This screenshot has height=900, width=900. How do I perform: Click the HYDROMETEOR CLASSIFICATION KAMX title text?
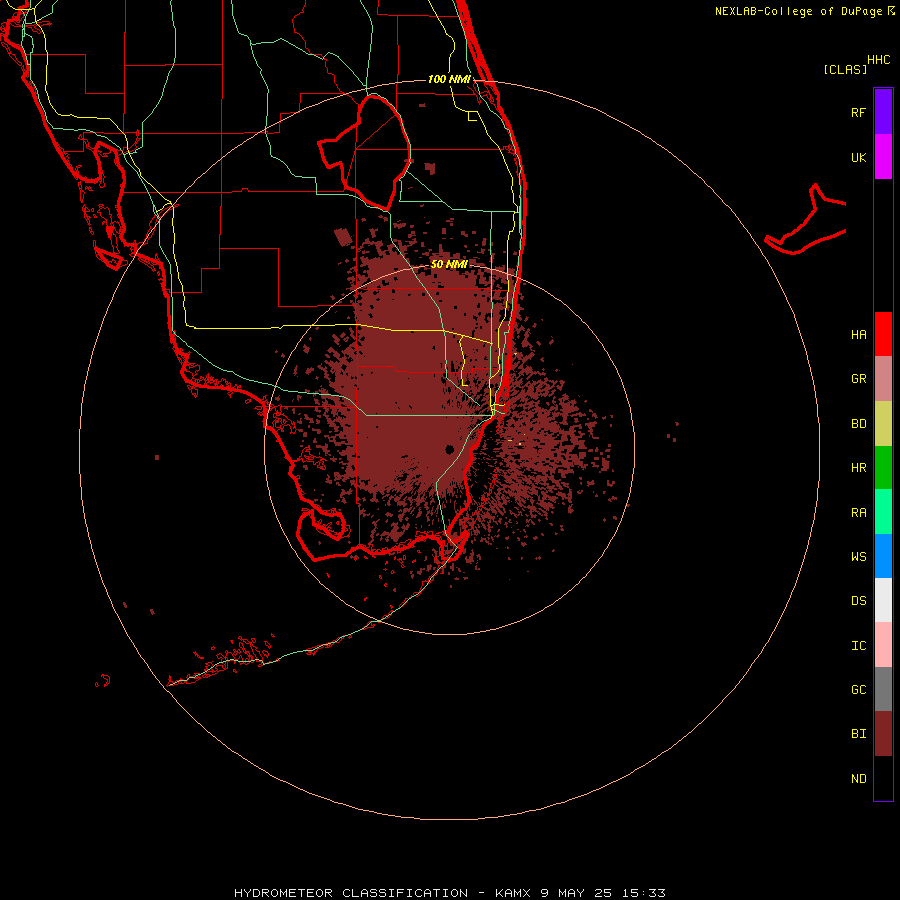(x=449, y=893)
